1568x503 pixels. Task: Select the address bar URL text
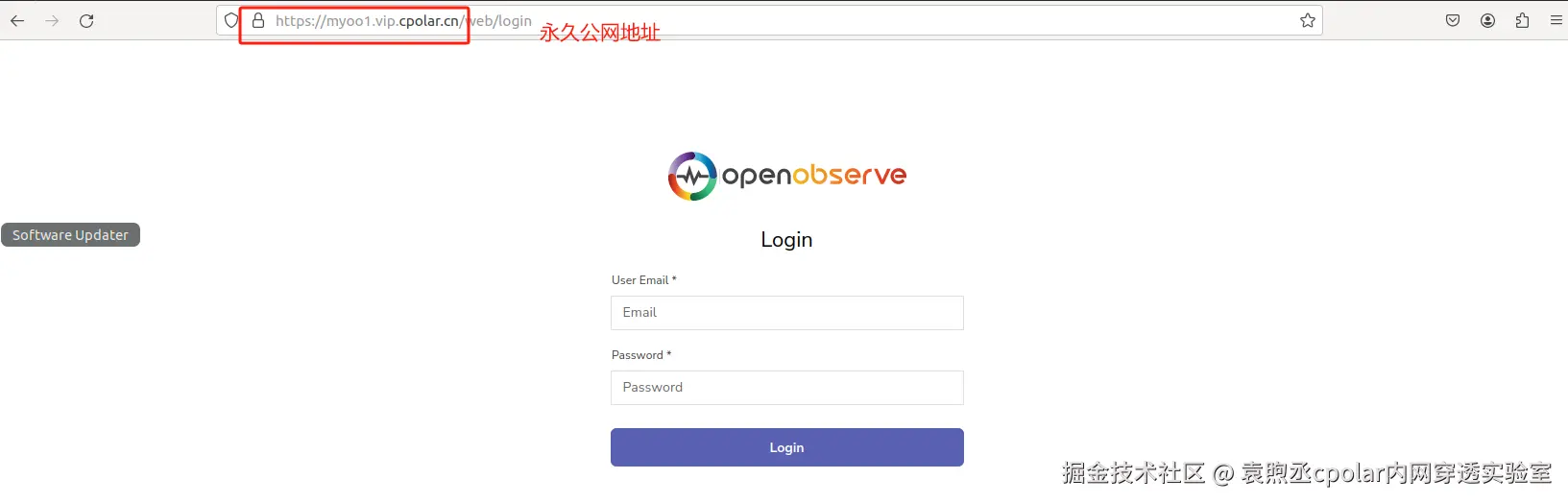(403, 21)
